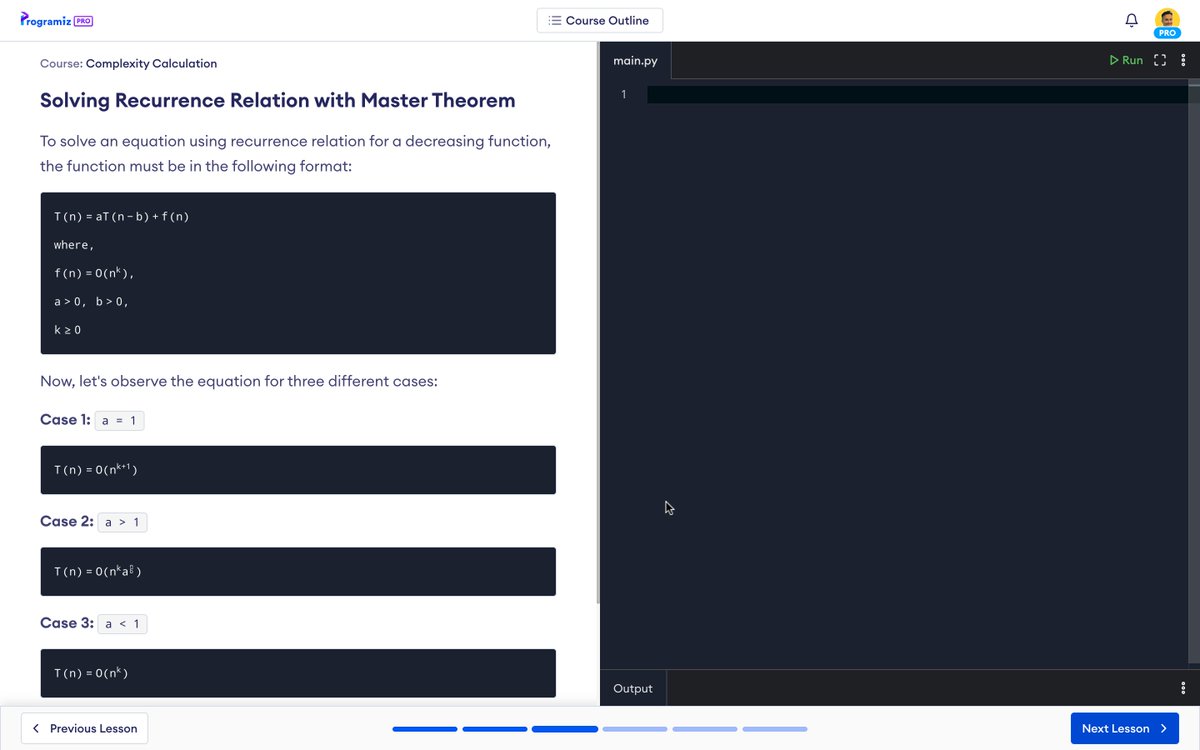Open the notifications bell
Screen dimensions: 1200x750
[x=1132, y=20]
